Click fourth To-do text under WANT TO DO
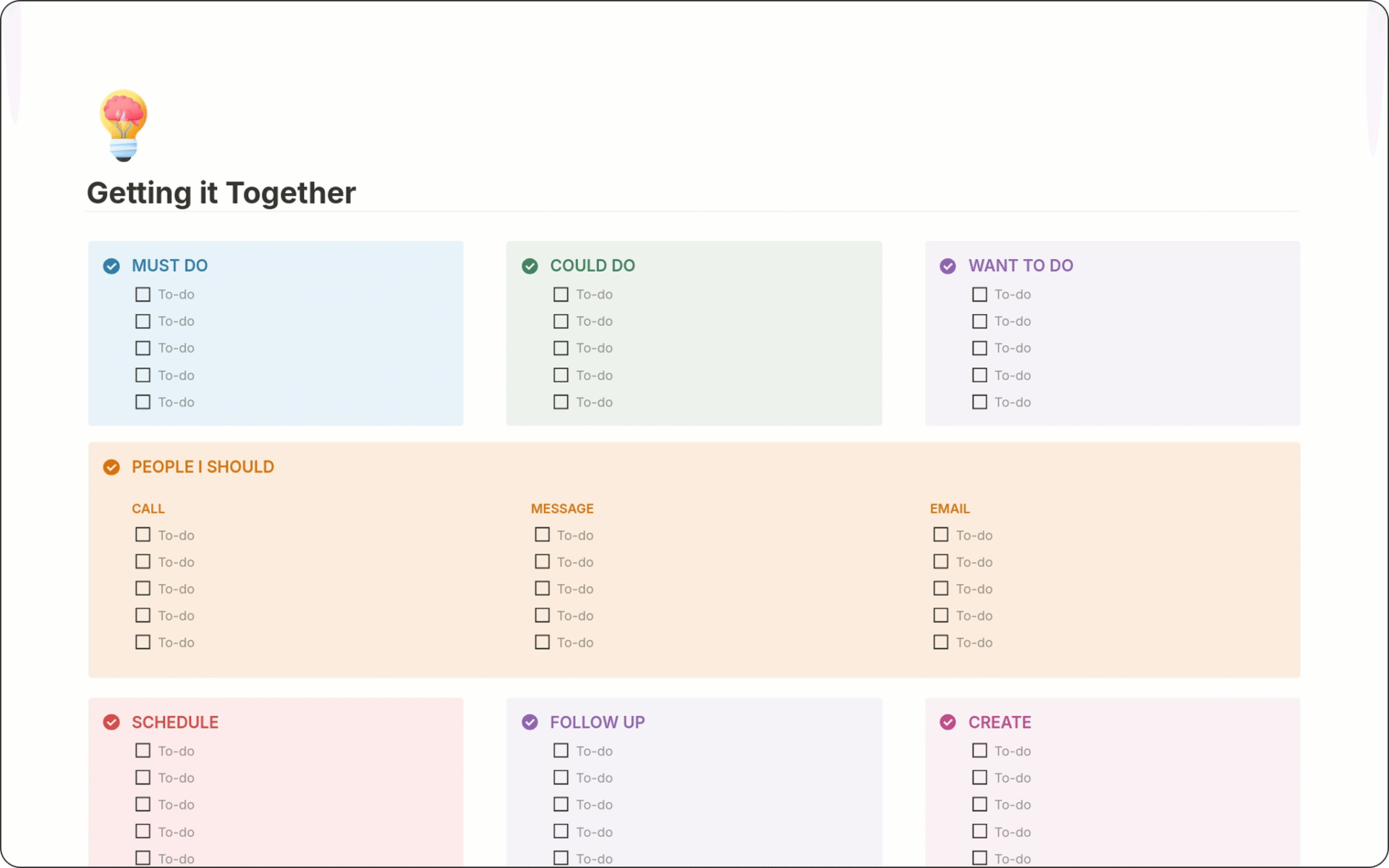This screenshot has height=868, width=1389. coord(1013,375)
